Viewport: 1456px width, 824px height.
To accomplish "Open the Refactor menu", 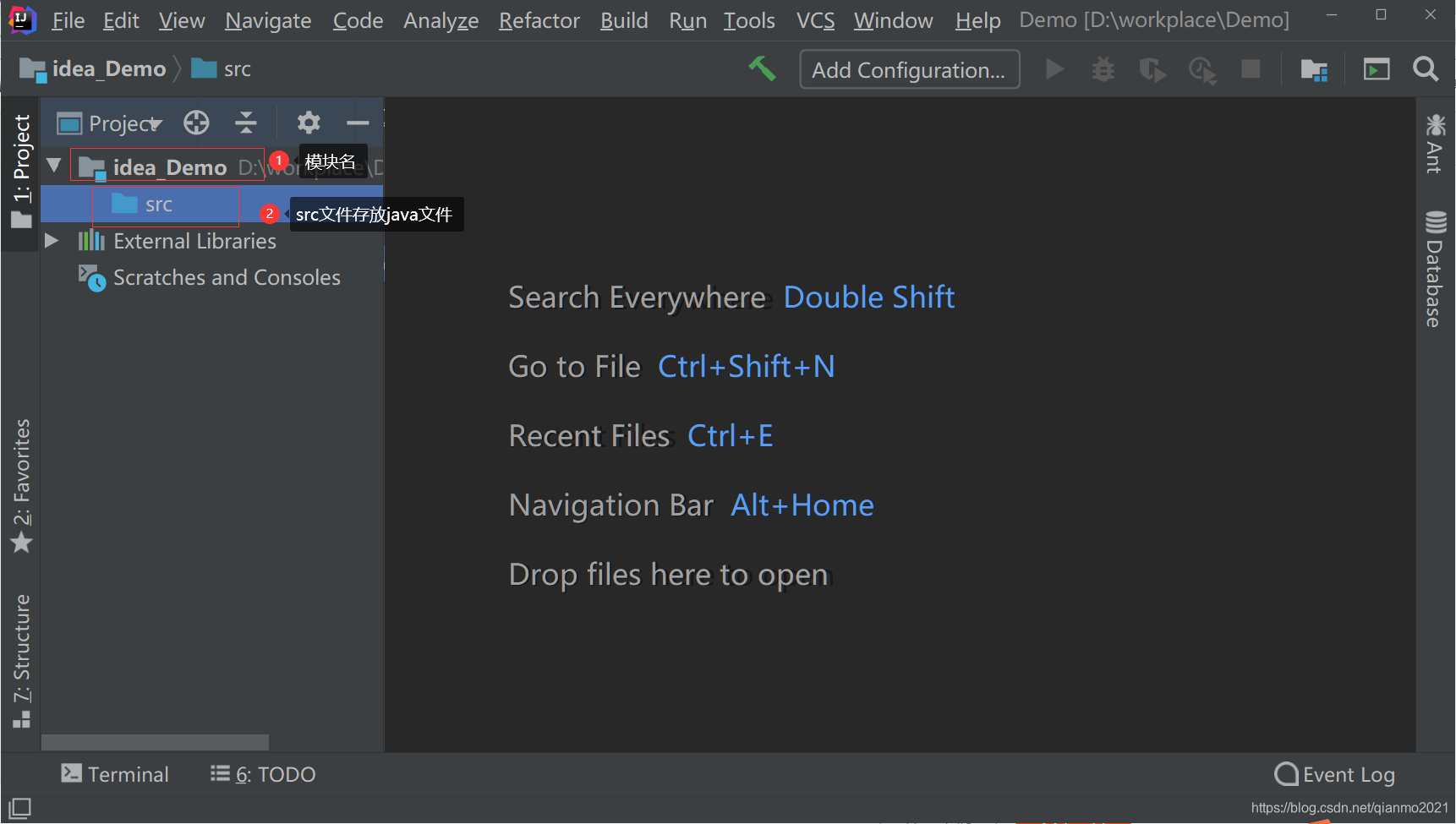I will 539,20.
